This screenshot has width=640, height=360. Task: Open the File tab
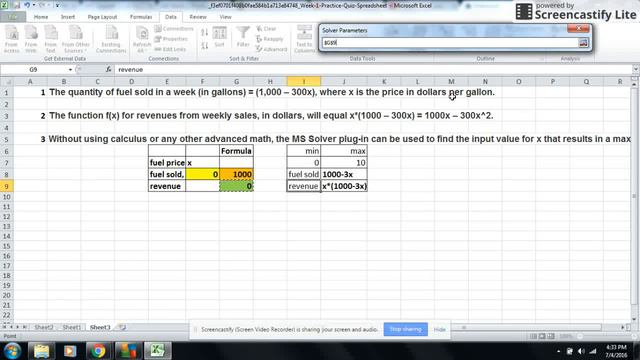(13, 17)
